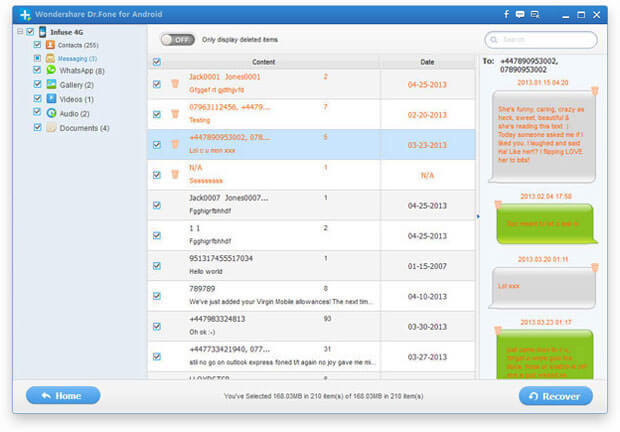Image resolution: width=620 pixels, height=432 pixels.
Task: Toggle Only display deleted items switch
Action: tap(178, 40)
